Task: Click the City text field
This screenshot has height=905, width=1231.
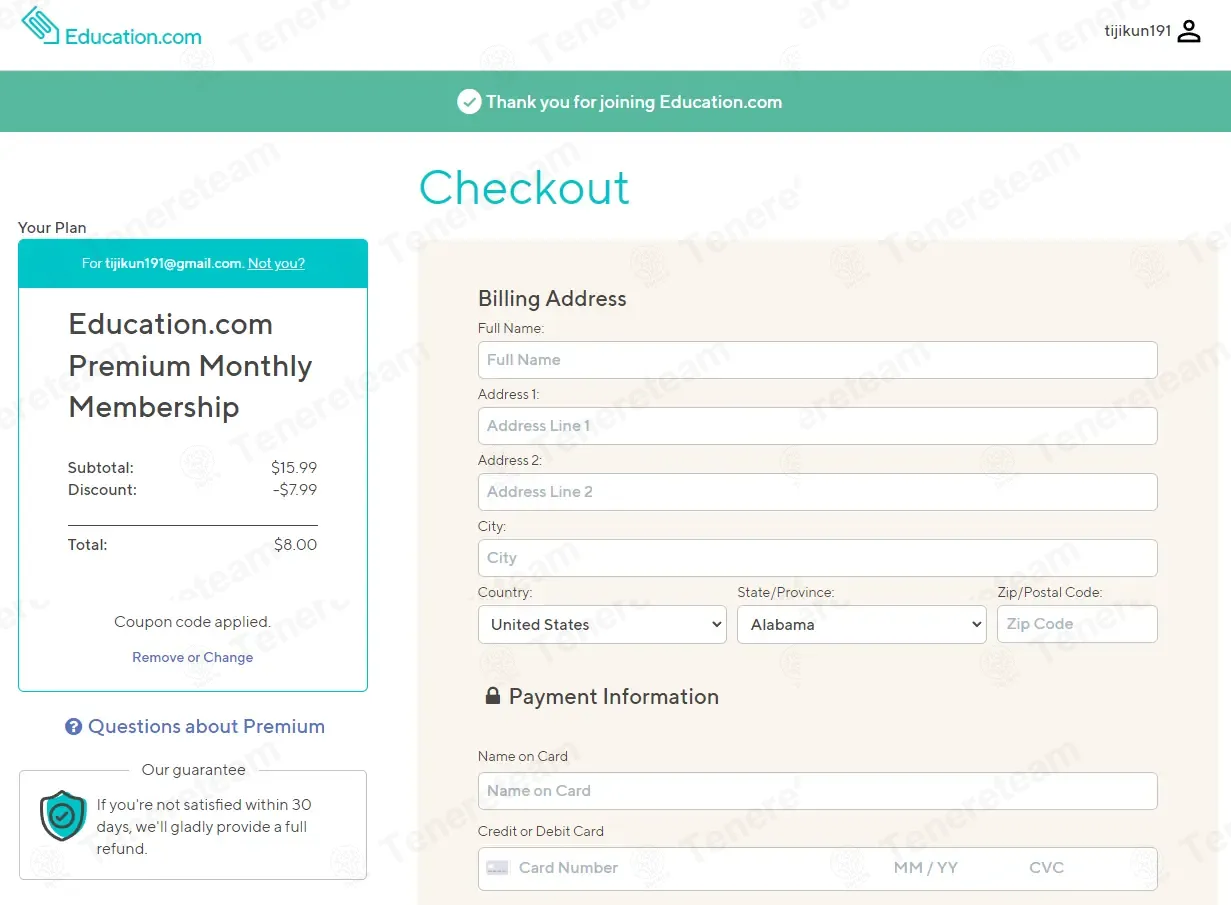Action: tap(817, 558)
